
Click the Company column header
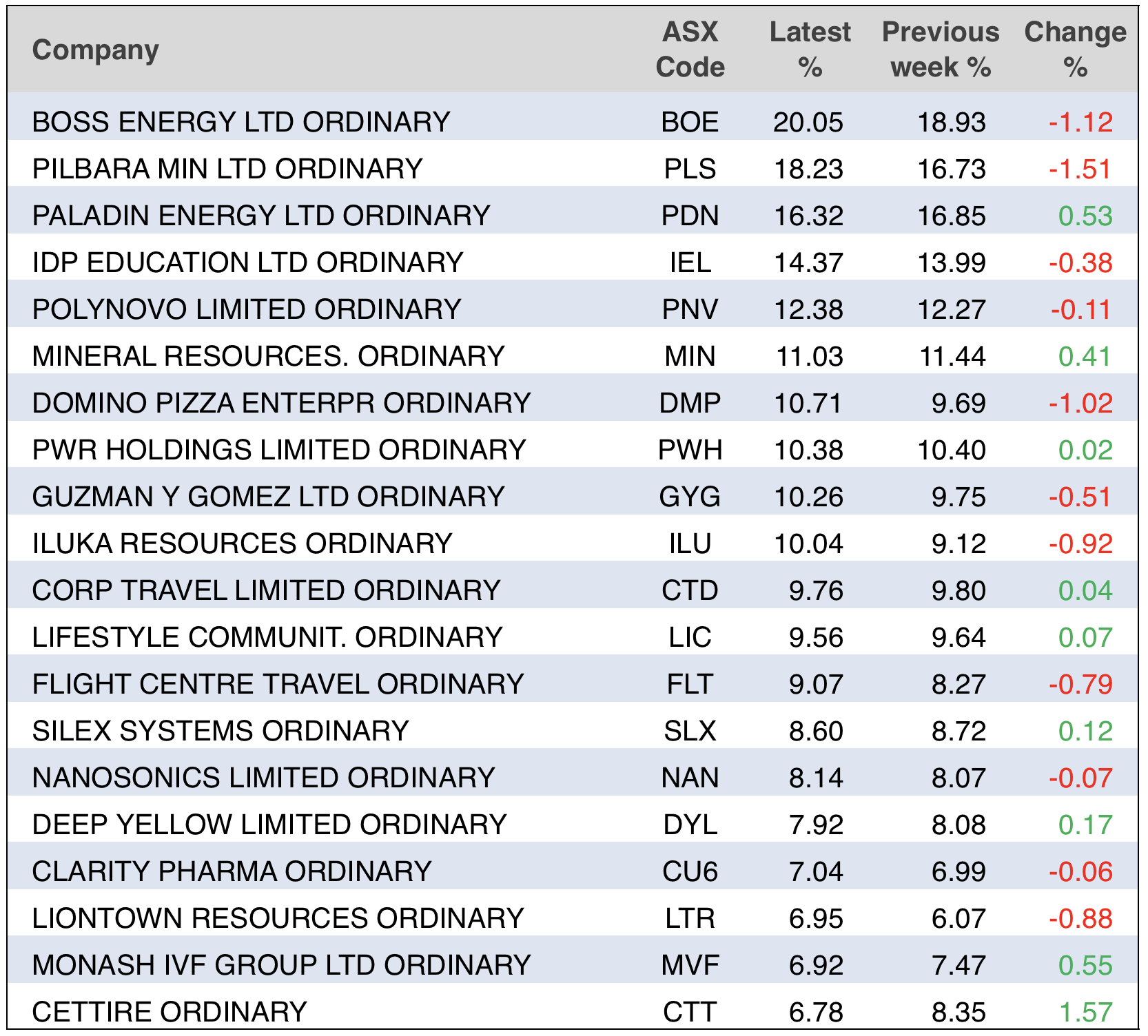pos(96,50)
